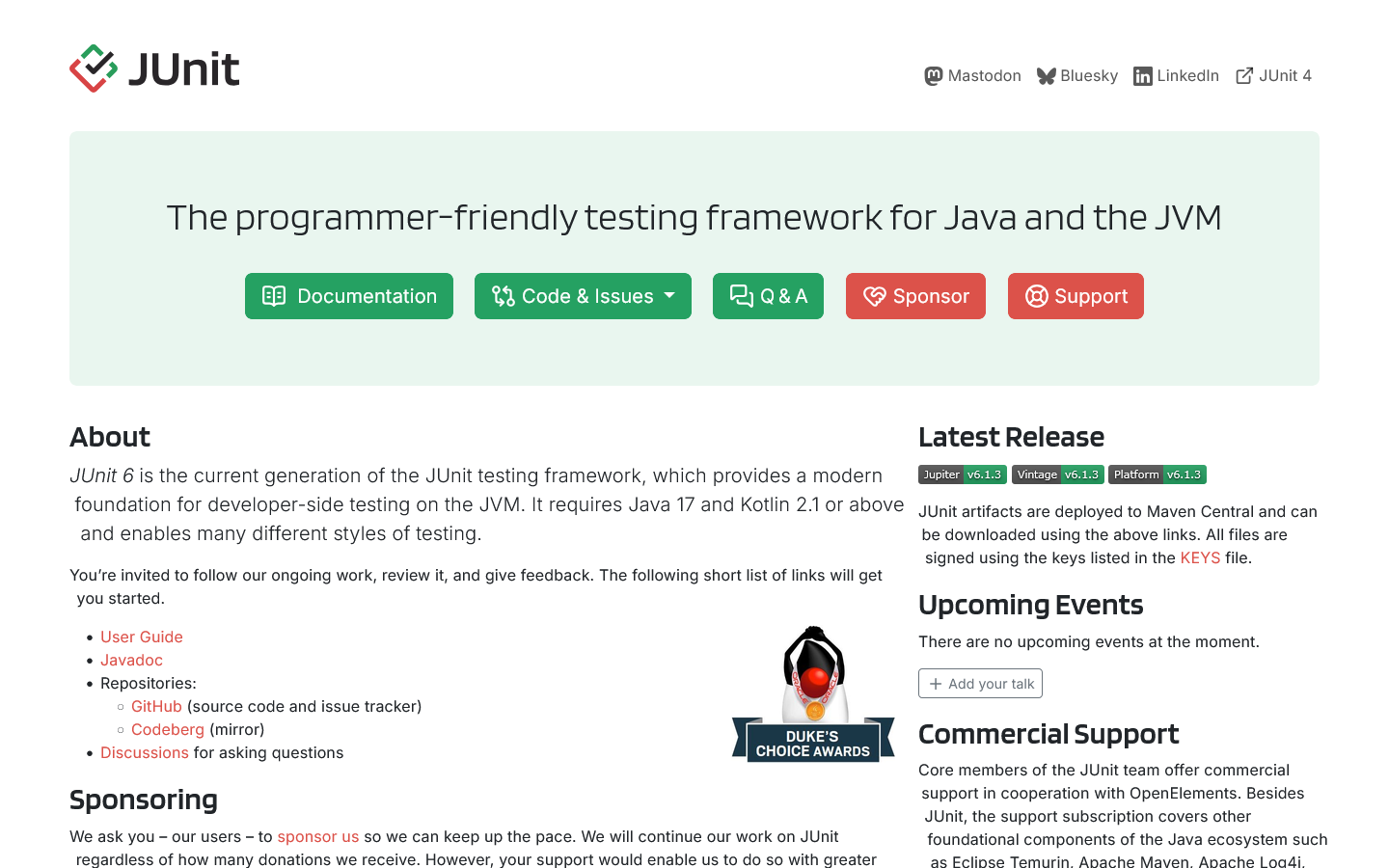
Task: Click the heart icon on Sponsor button
Action: click(875, 296)
